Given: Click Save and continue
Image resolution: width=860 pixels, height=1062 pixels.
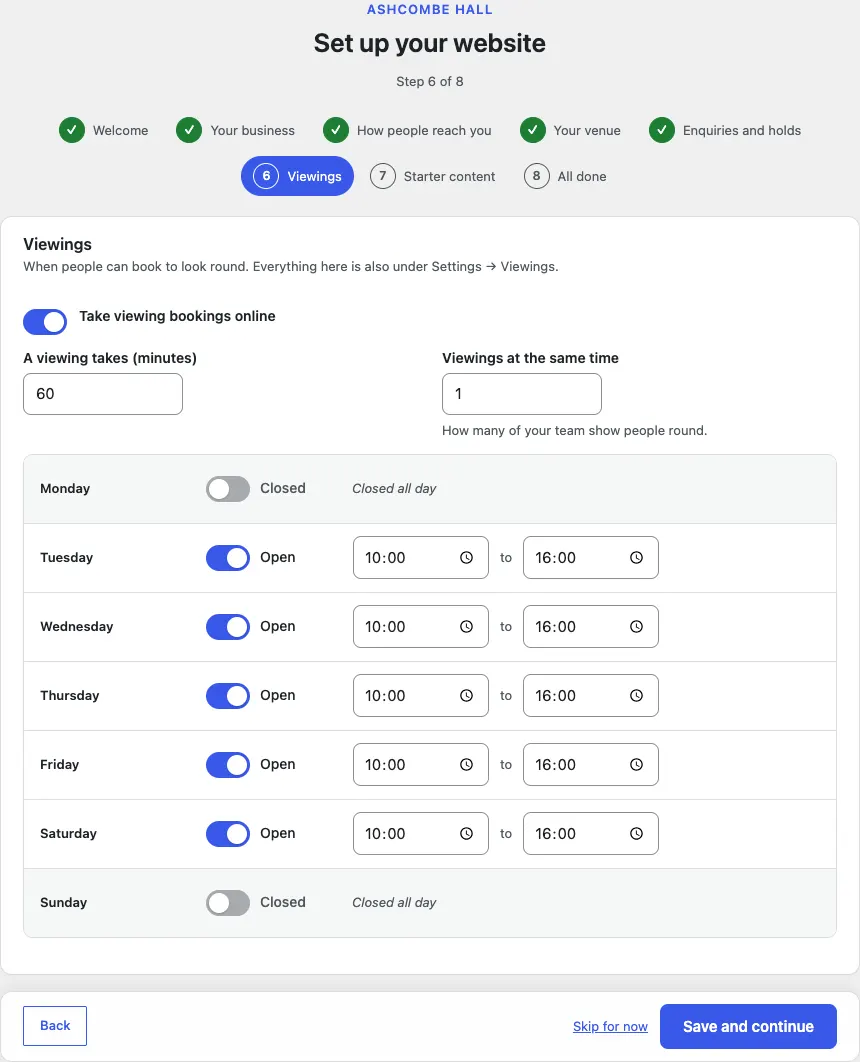Looking at the screenshot, I should pyautogui.click(x=748, y=1026).
